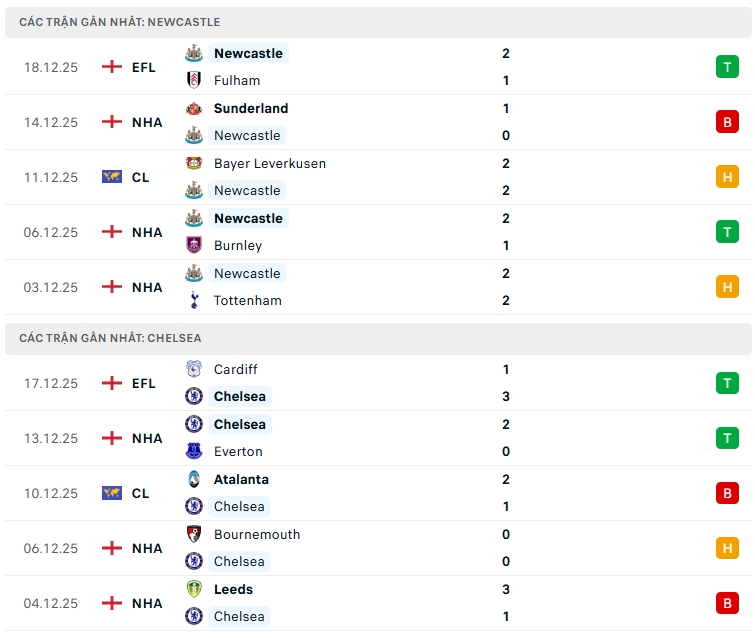Click the Champions League icon on 11.12.25 row
The width and height of the screenshot is (755, 638).
[x=112, y=177]
